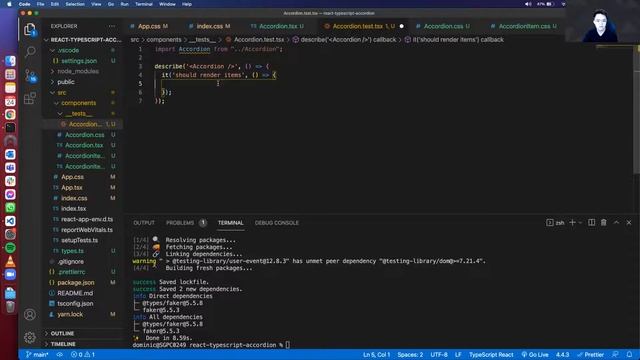The image size is (640, 360).
Task: Open the Selection menu
Action: [x=75, y=4]
